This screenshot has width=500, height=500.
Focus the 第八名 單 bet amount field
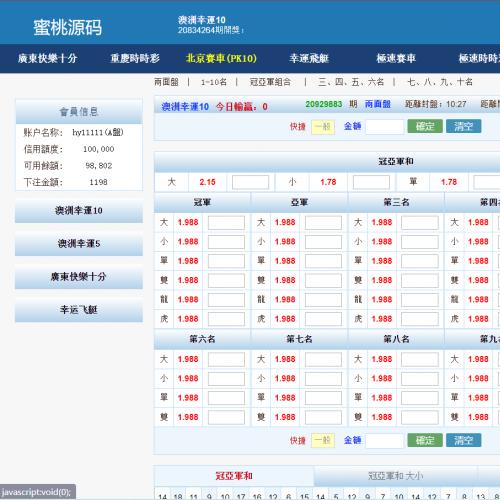(420, 398)
